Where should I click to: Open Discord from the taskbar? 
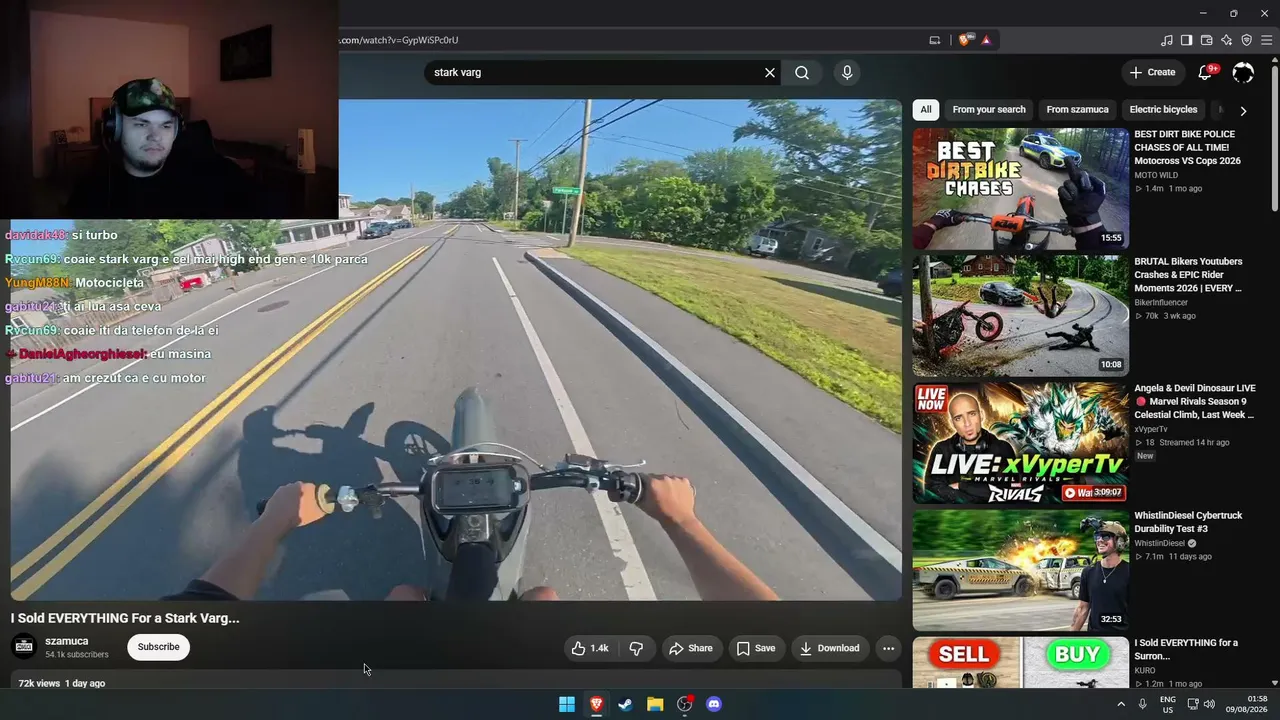(x=714, y=704)
